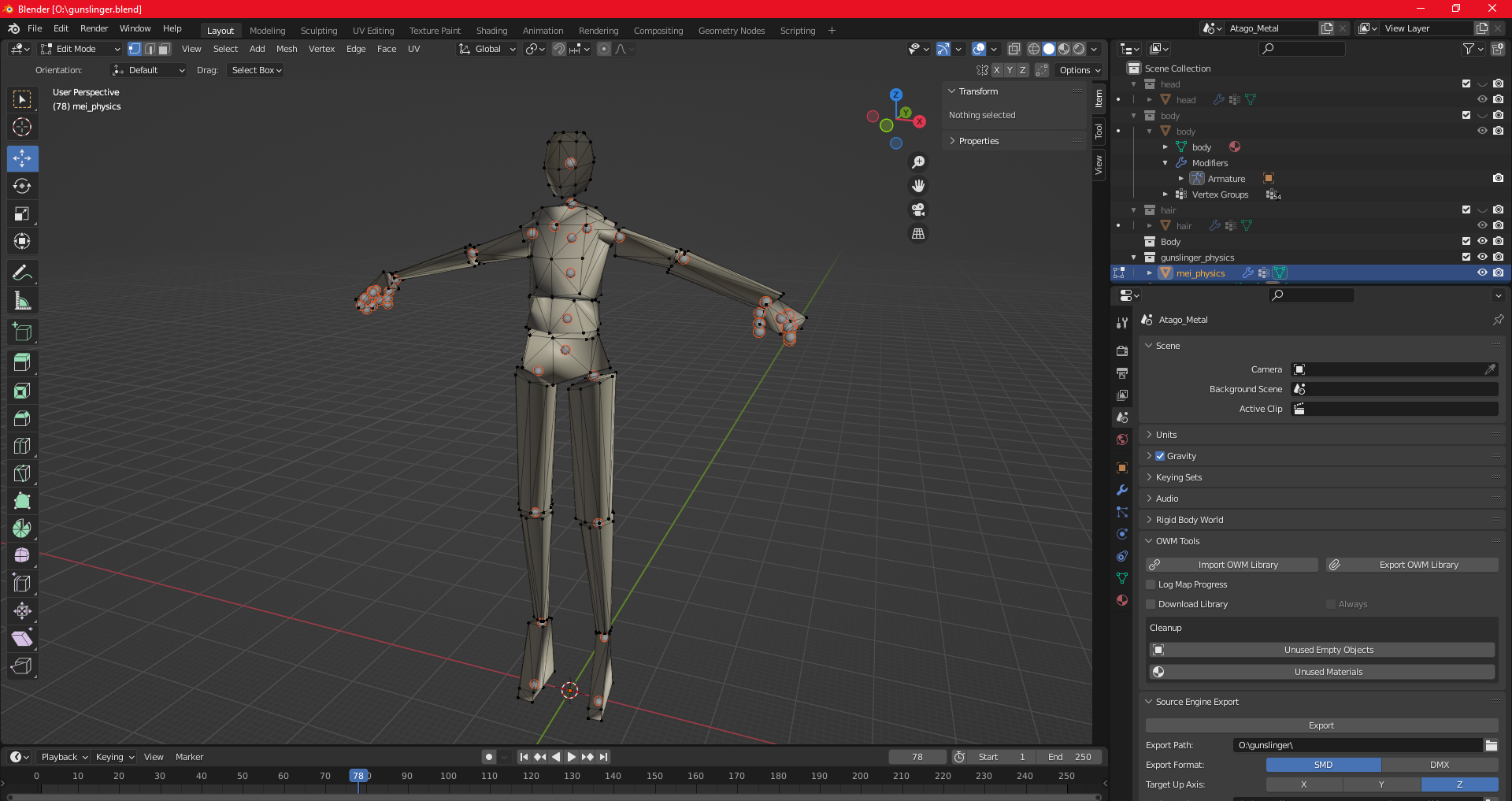
Task: Switch to orthographic grid view icon
Action: 918,234
